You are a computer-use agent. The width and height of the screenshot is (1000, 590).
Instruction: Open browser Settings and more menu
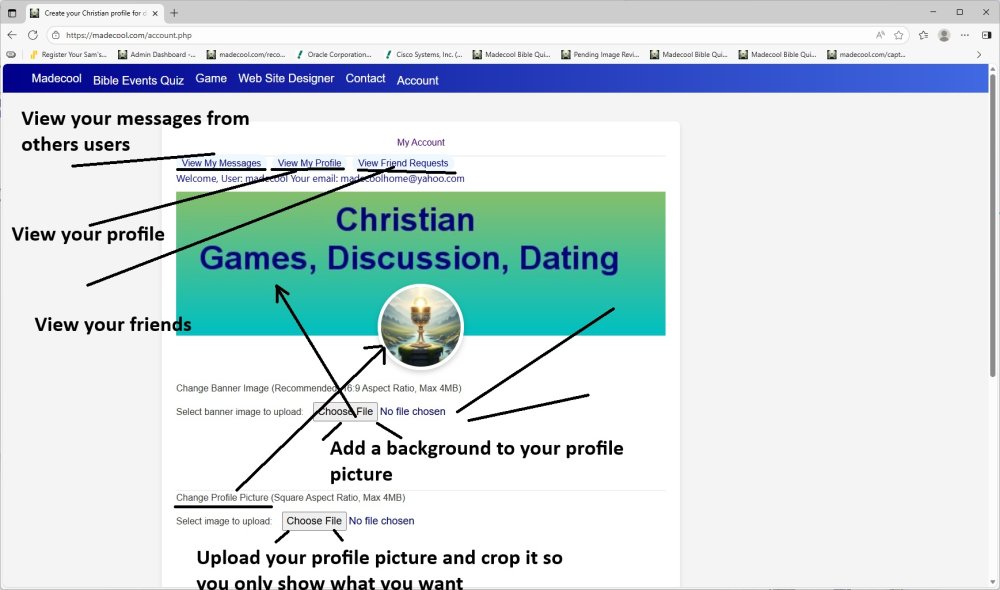click(x=965, y=34)
